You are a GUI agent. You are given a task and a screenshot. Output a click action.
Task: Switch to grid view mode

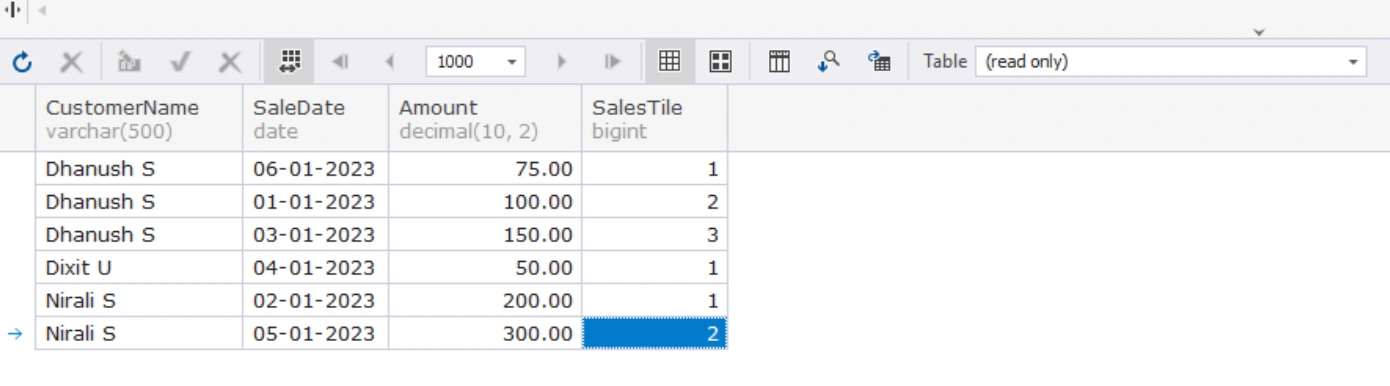pyautogui.click(x=670, y=62)
